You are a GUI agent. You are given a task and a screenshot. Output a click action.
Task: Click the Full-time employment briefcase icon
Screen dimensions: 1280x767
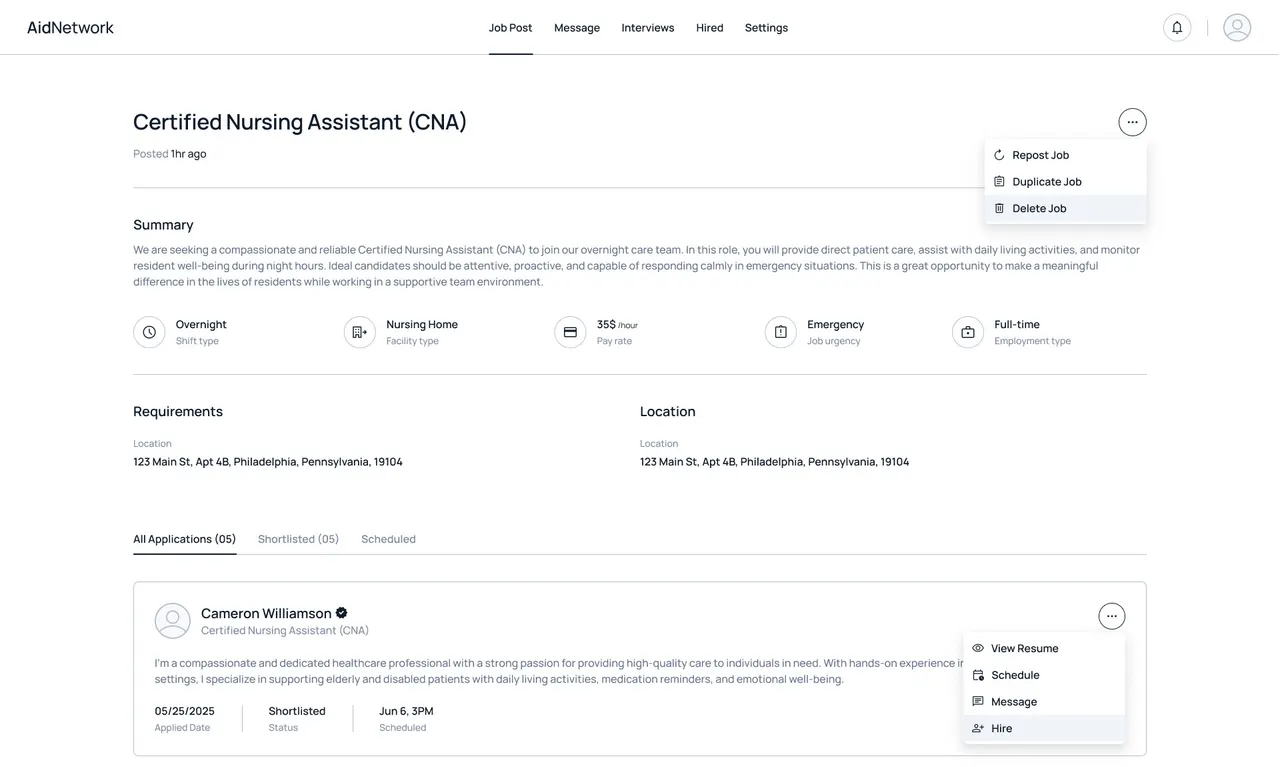[x=968, y=332]
